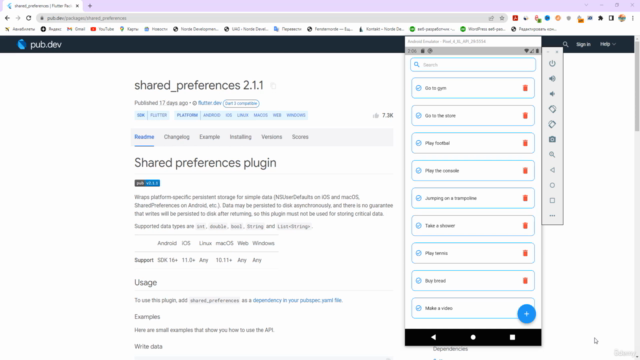Switch to the Readme tab

[144, 137]
